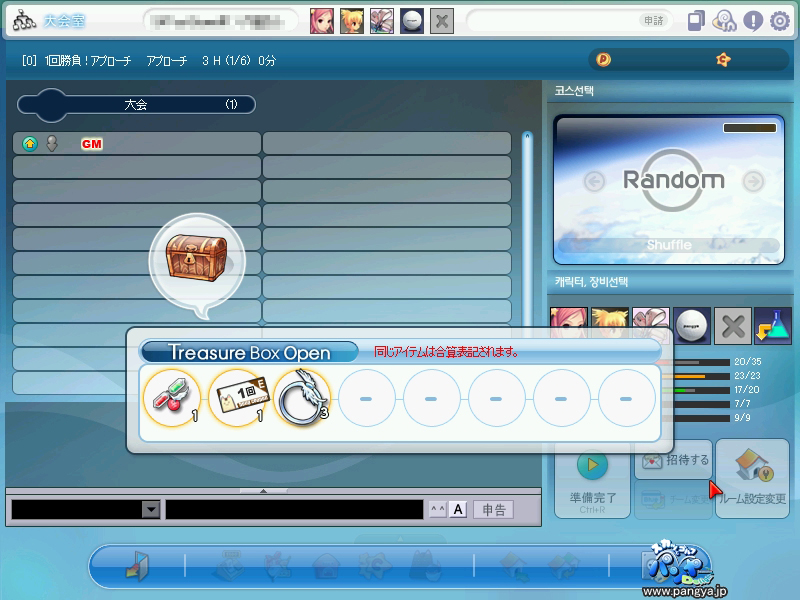
Task: Click the black cat icon in bottom bar
Action: pyautogui.click(x=424, y=566)
